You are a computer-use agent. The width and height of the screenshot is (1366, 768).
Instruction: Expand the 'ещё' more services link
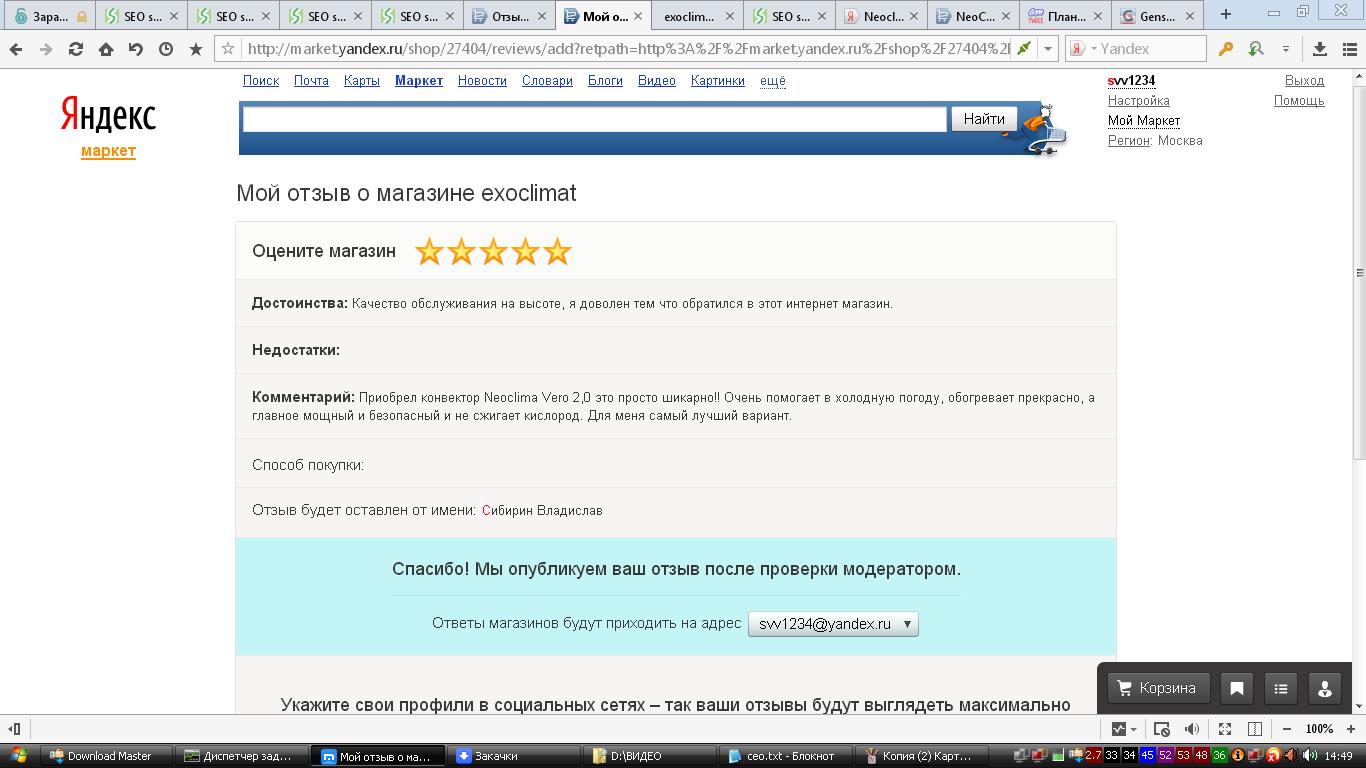(x=773, y=81)
